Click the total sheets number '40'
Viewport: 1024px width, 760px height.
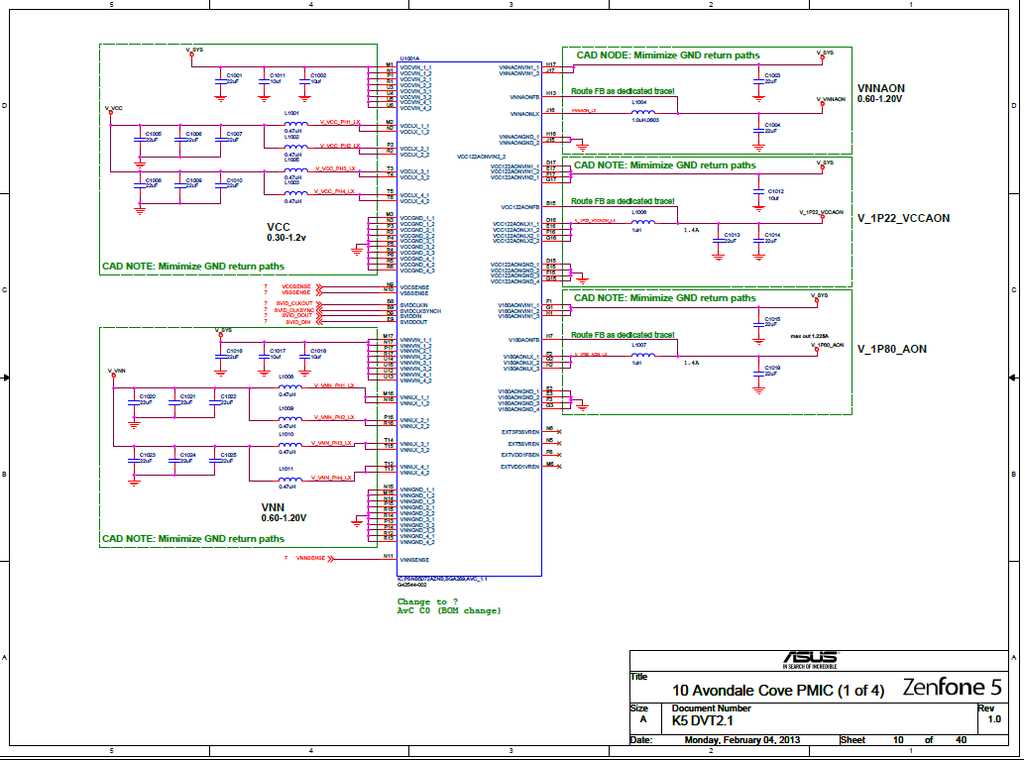pyautogui.click(x=961, y=740)
